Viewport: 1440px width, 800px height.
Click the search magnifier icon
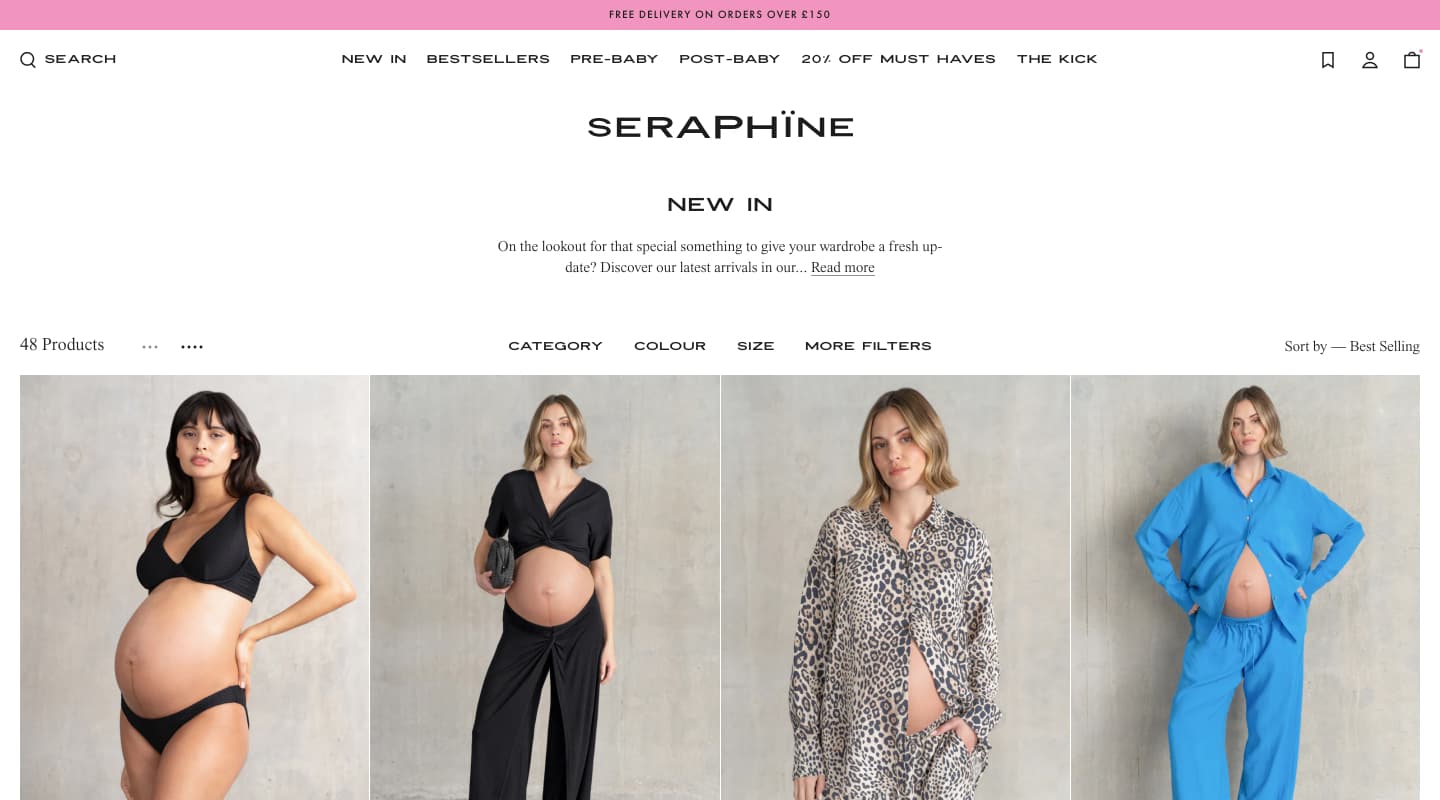[28, 60]
